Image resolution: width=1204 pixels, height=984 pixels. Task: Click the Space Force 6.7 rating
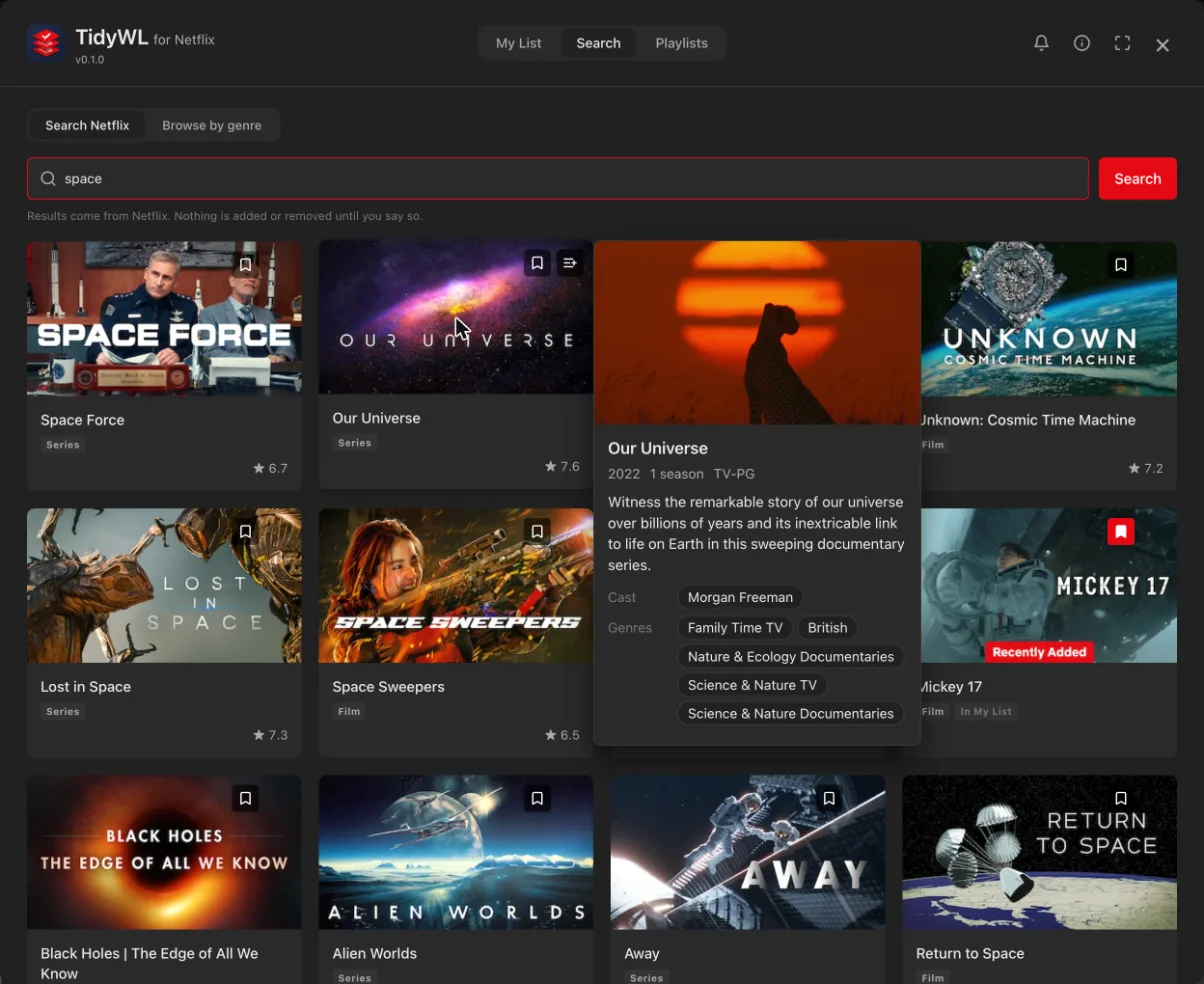[x=271, y=468]
